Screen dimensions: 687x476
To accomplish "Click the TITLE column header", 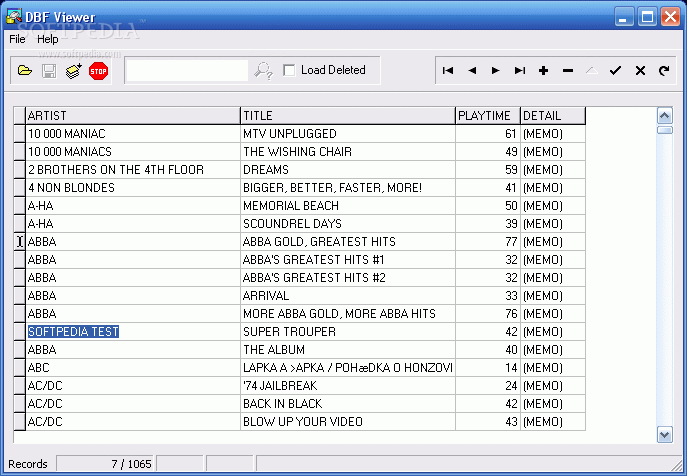I will [348, 116].
